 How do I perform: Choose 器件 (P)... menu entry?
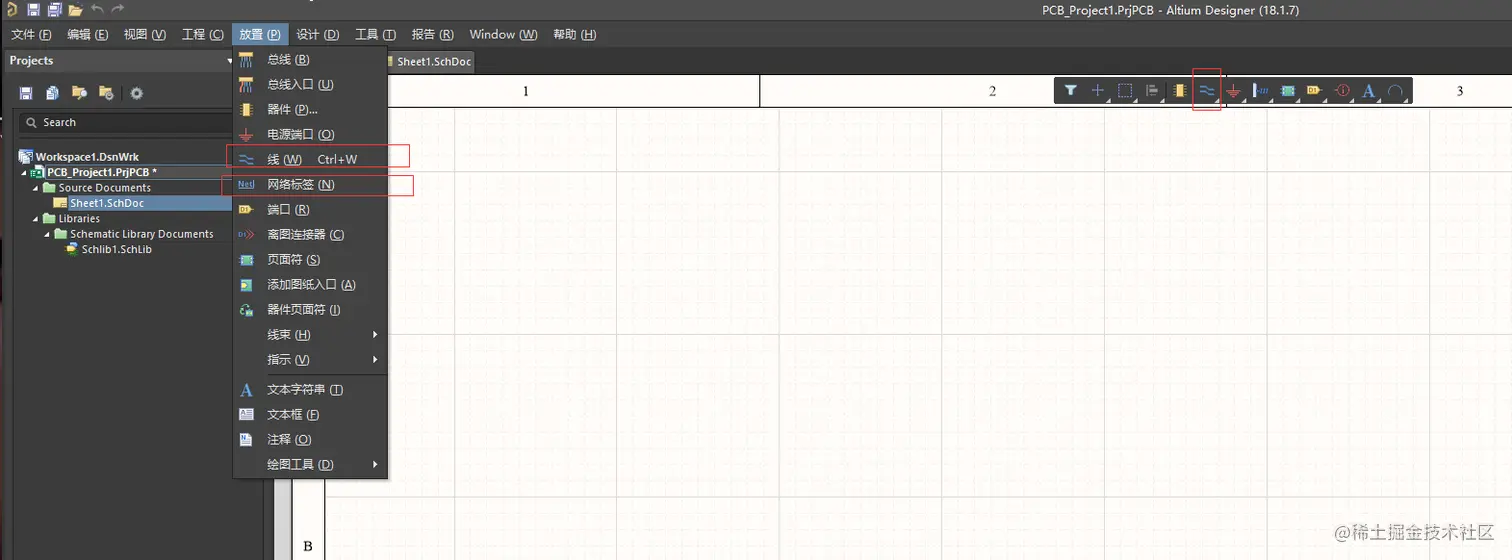point(310,110)
